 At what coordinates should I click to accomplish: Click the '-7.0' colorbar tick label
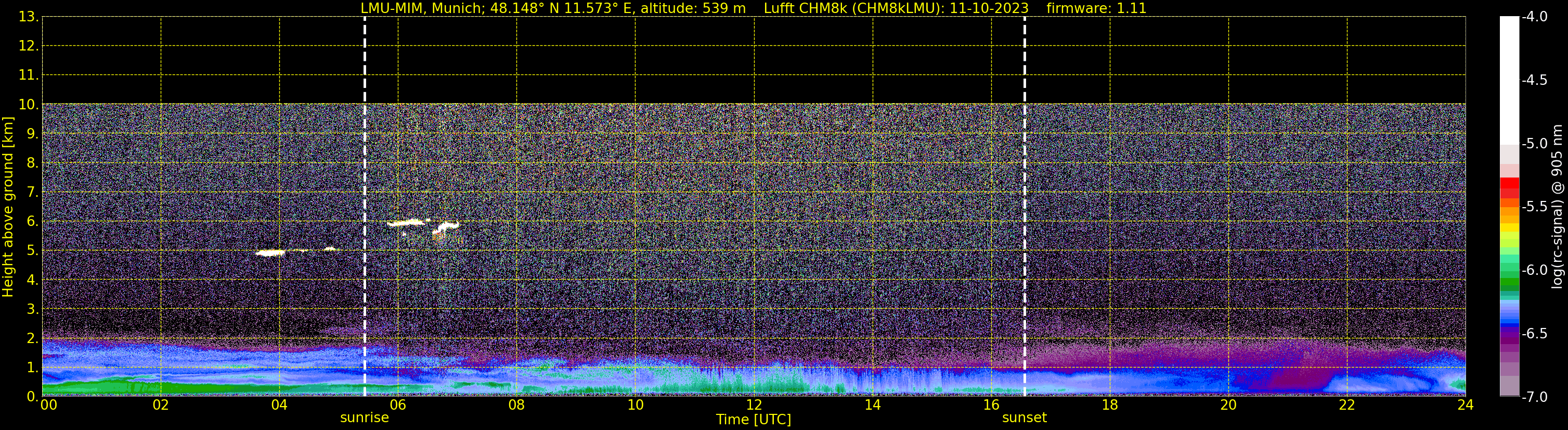[x=1534, y=397]
